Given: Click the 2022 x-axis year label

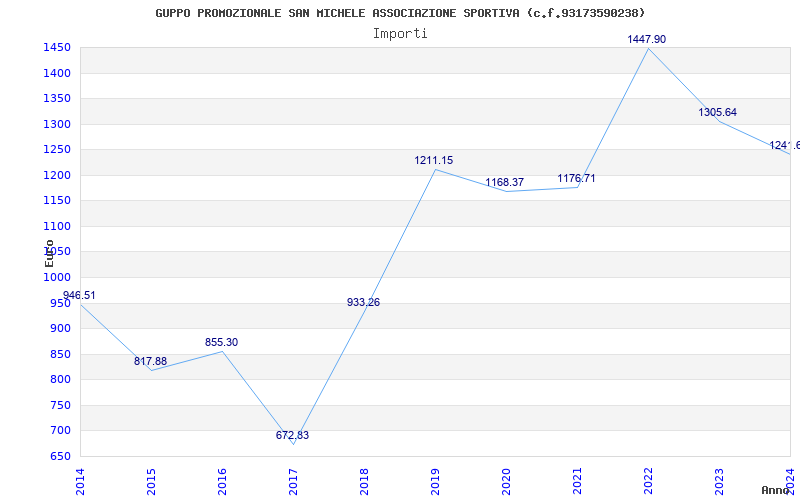Looking at the screenshot, I should tap(648, 482).
